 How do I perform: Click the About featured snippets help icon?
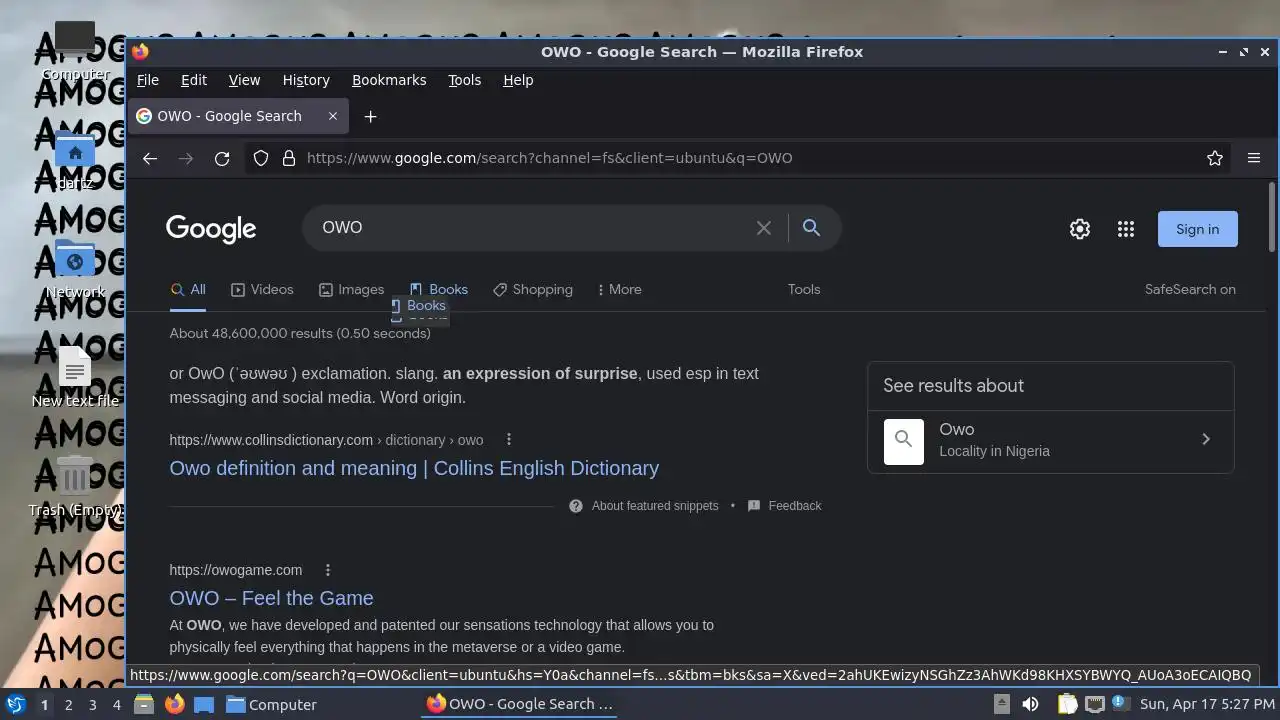576,506
